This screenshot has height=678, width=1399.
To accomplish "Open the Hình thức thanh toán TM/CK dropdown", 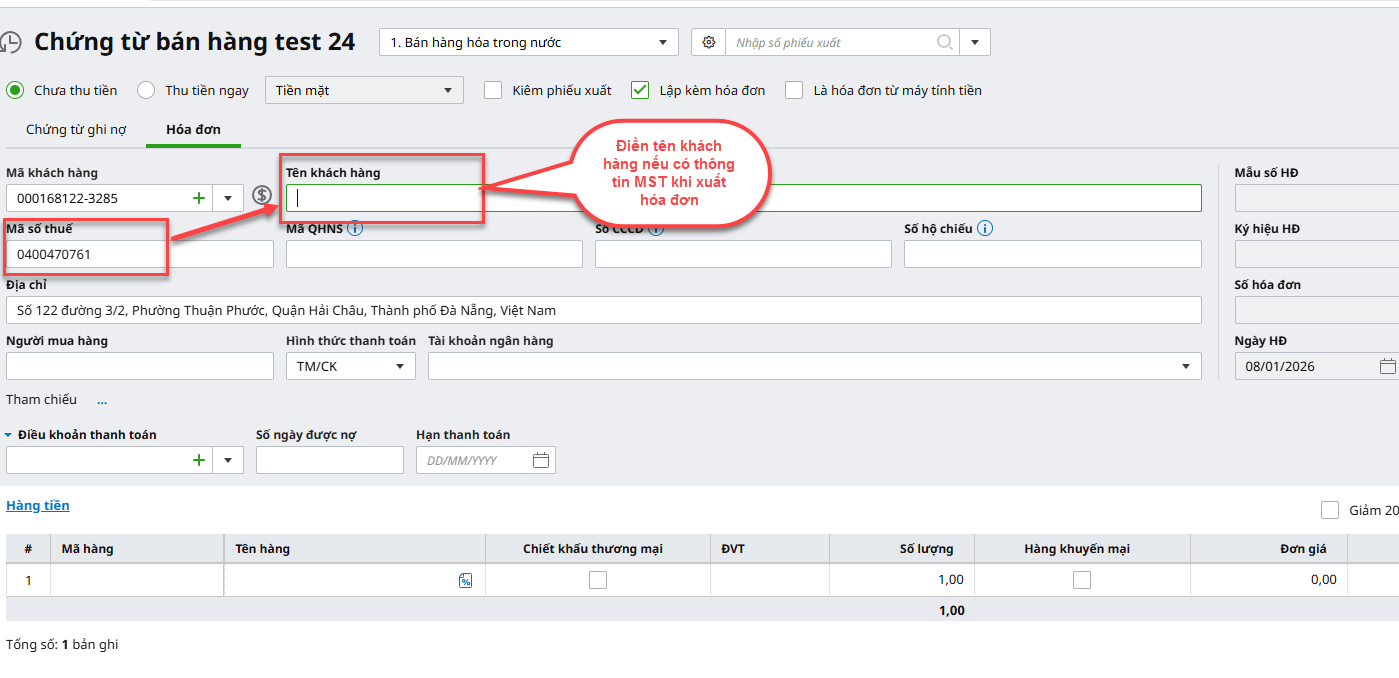I will pos(350,366).
